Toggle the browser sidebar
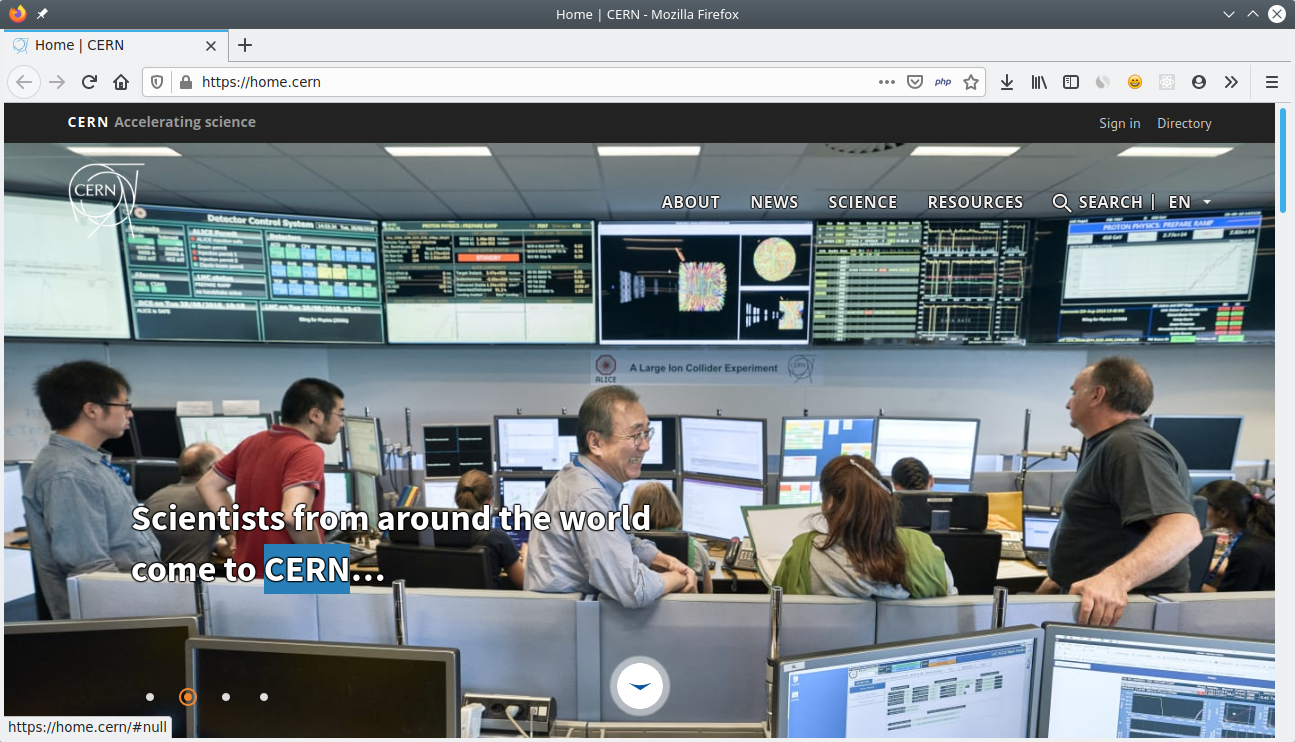The width and height of the screenshot is (1295, 742). point(1071,82)
